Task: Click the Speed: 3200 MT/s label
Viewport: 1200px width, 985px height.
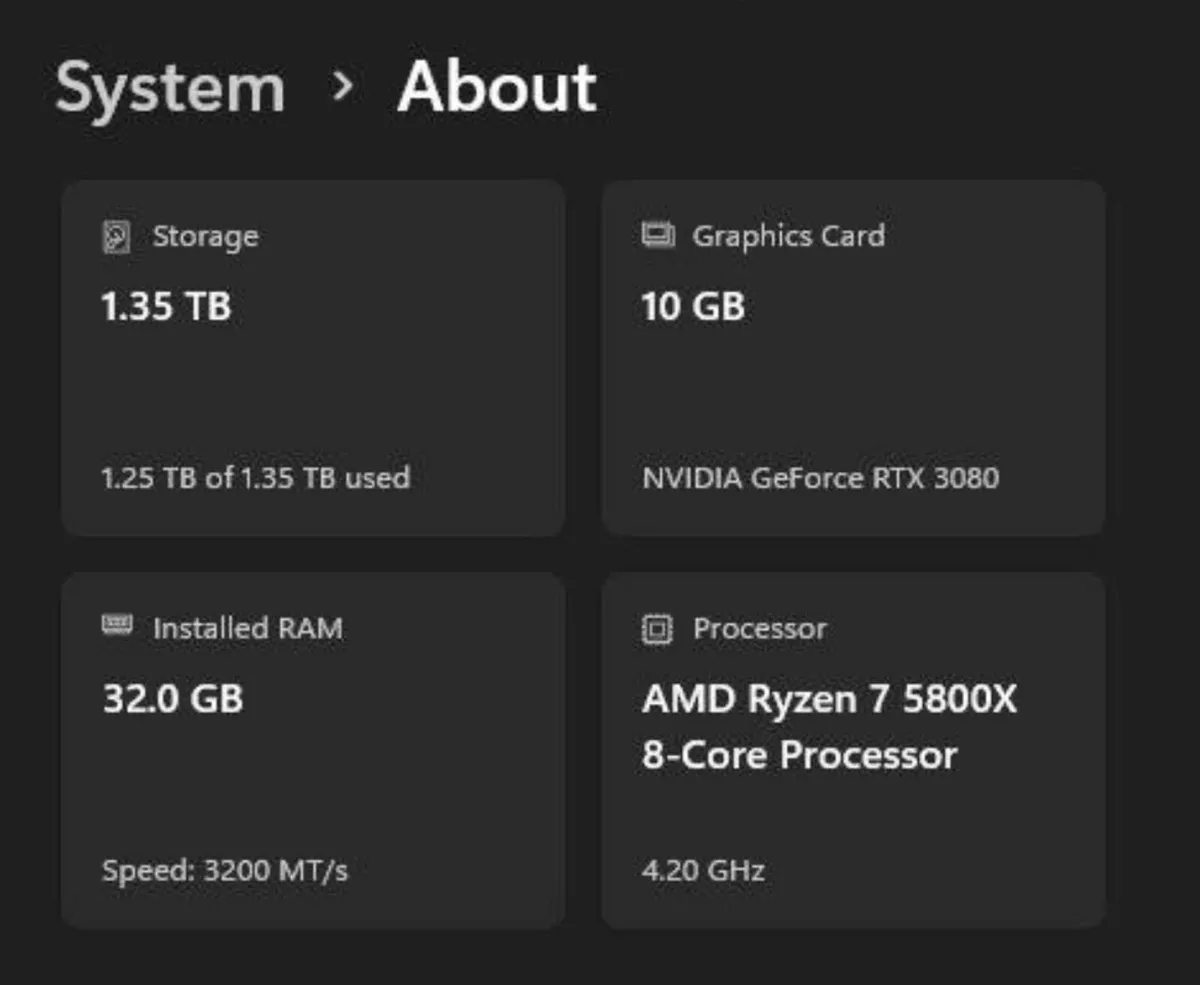Action: (x=224, y=870)
